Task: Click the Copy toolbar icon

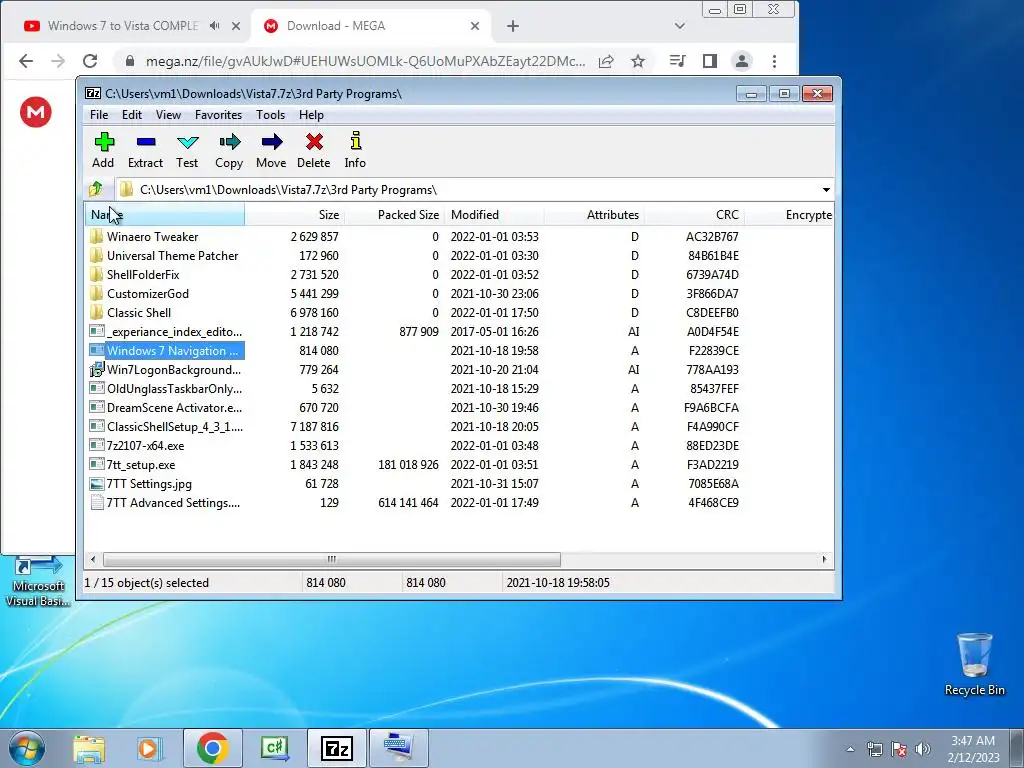Action: [229, 151]
